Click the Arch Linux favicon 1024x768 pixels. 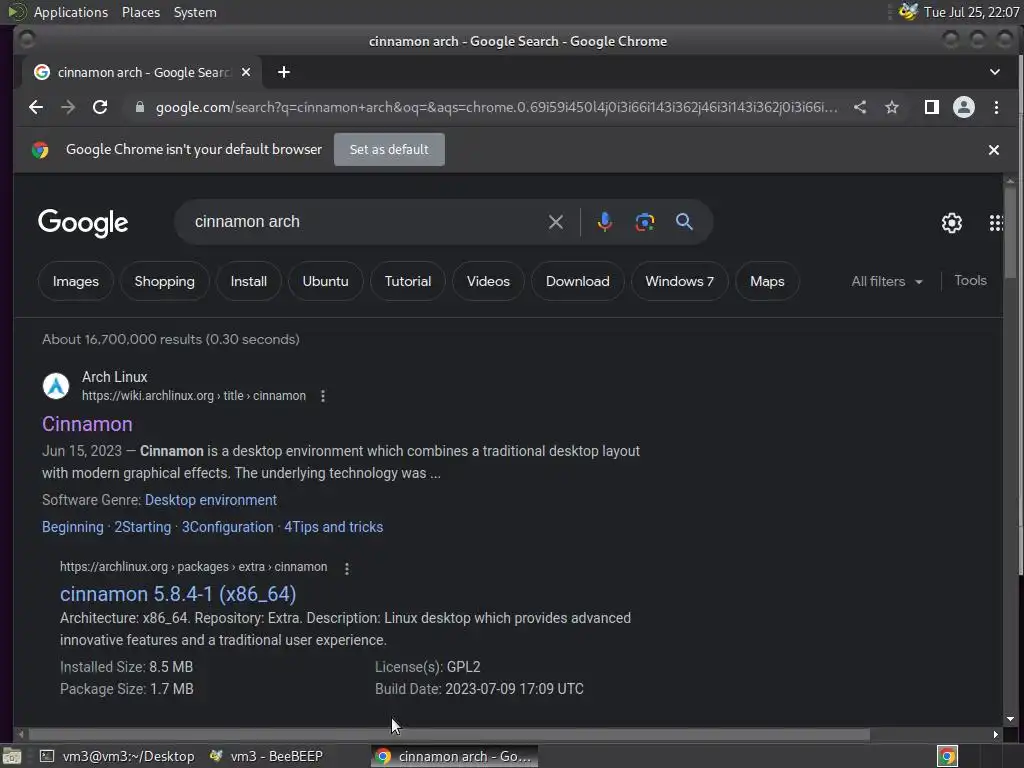pos(56,386)
